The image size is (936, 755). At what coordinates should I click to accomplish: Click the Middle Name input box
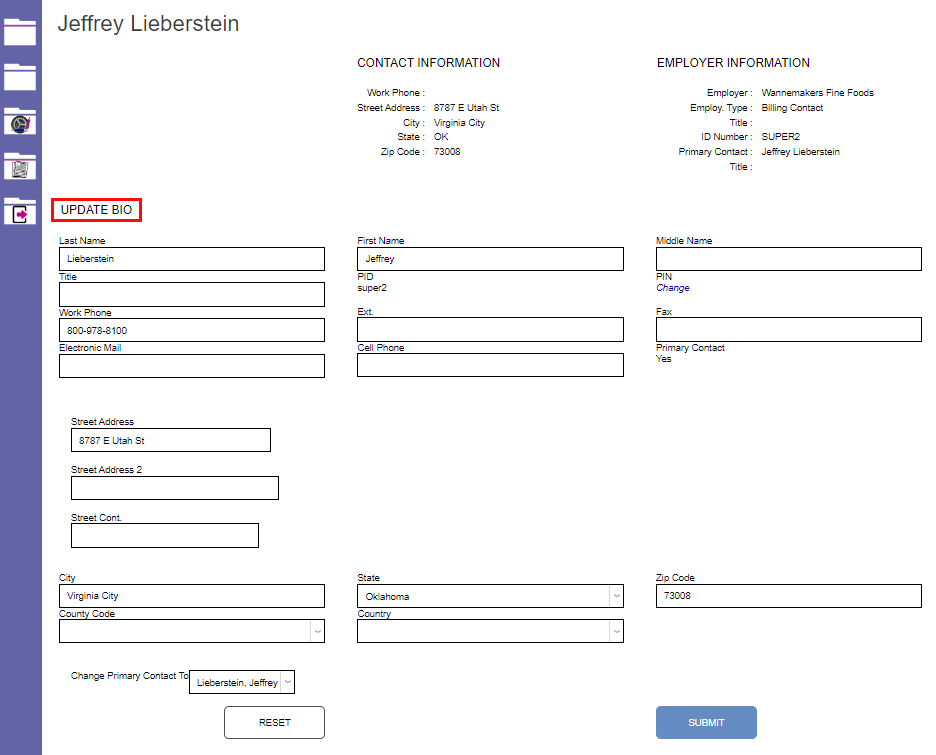pyautogui.click(x=788, y=259)
